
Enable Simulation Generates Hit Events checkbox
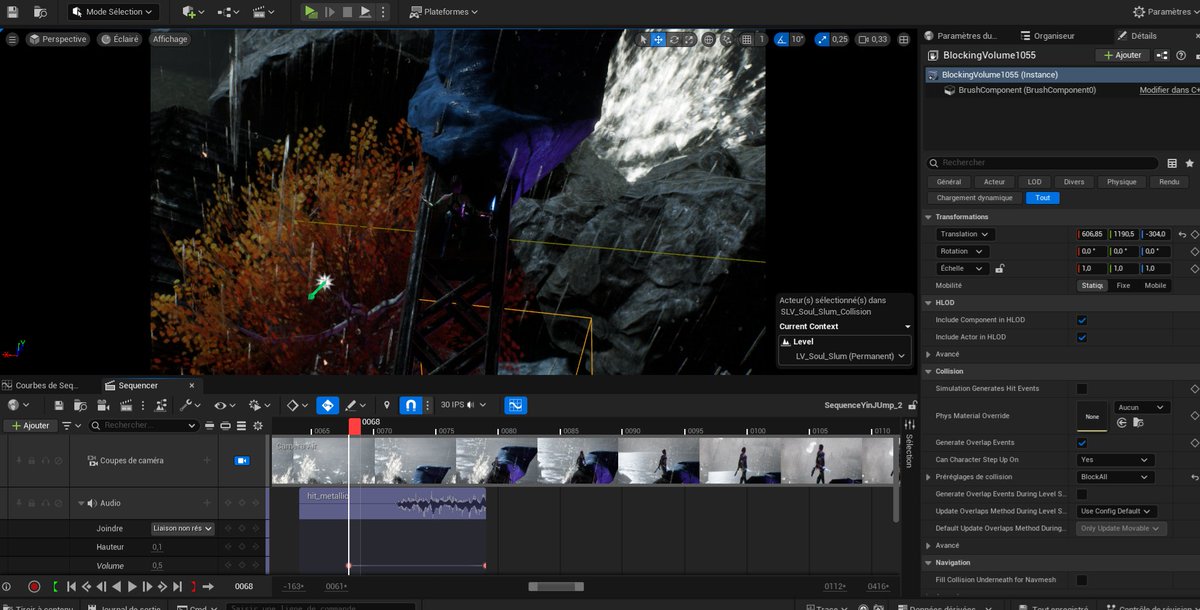click(1082, 388)
